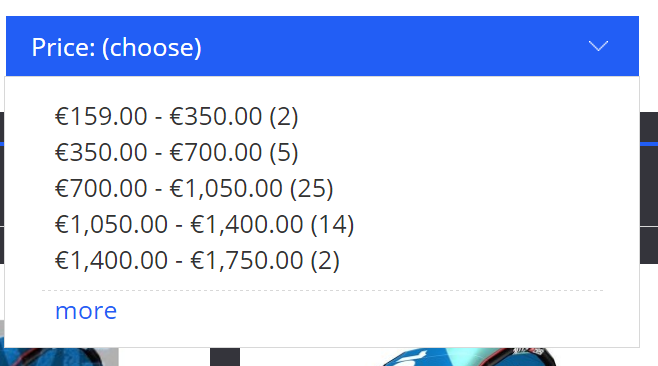Click the "(choose)" placeholder text
The image size is (658, 366).
[151, 47]
